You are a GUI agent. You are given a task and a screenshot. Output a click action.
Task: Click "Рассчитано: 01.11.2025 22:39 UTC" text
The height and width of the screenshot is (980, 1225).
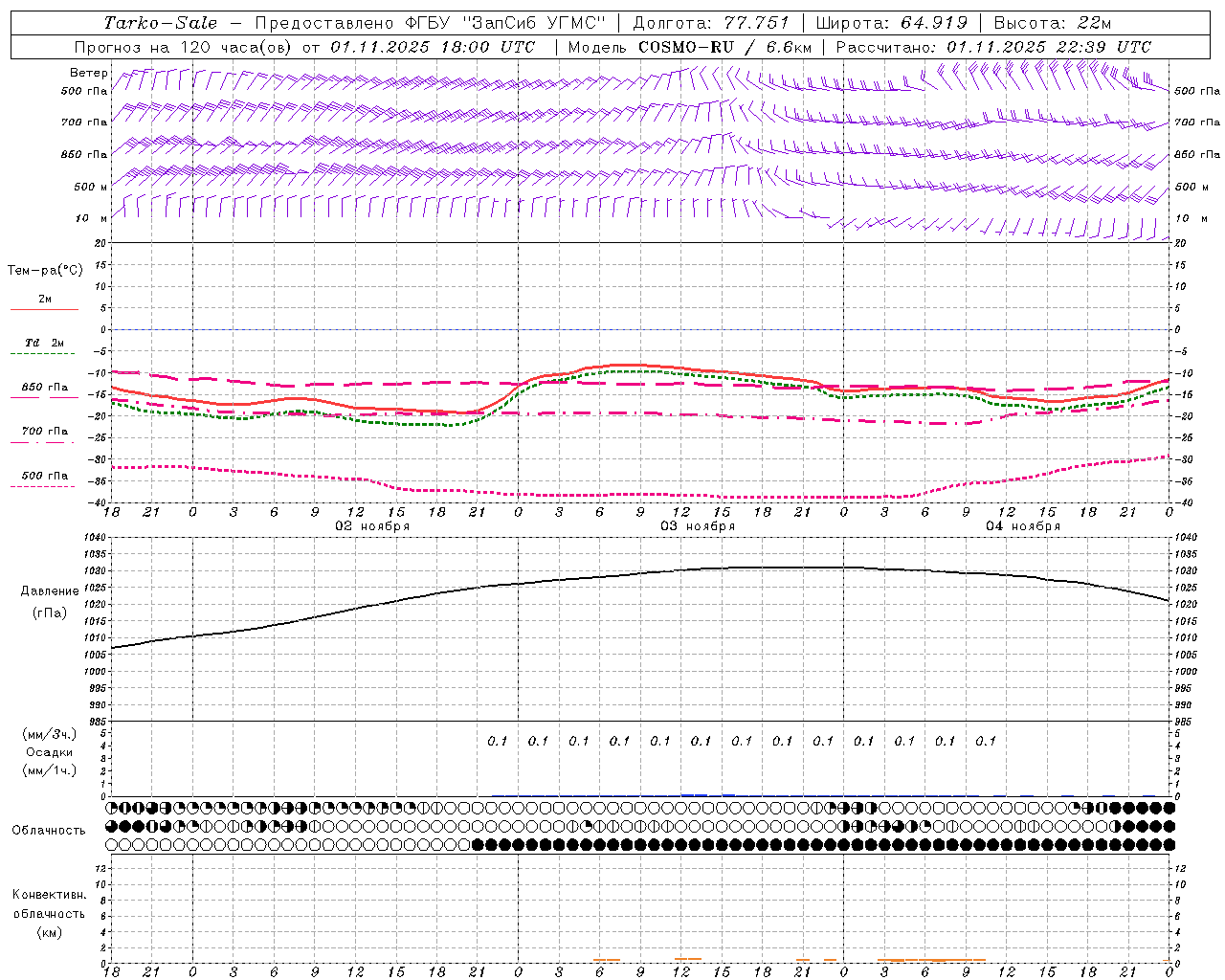click(993, 47)
